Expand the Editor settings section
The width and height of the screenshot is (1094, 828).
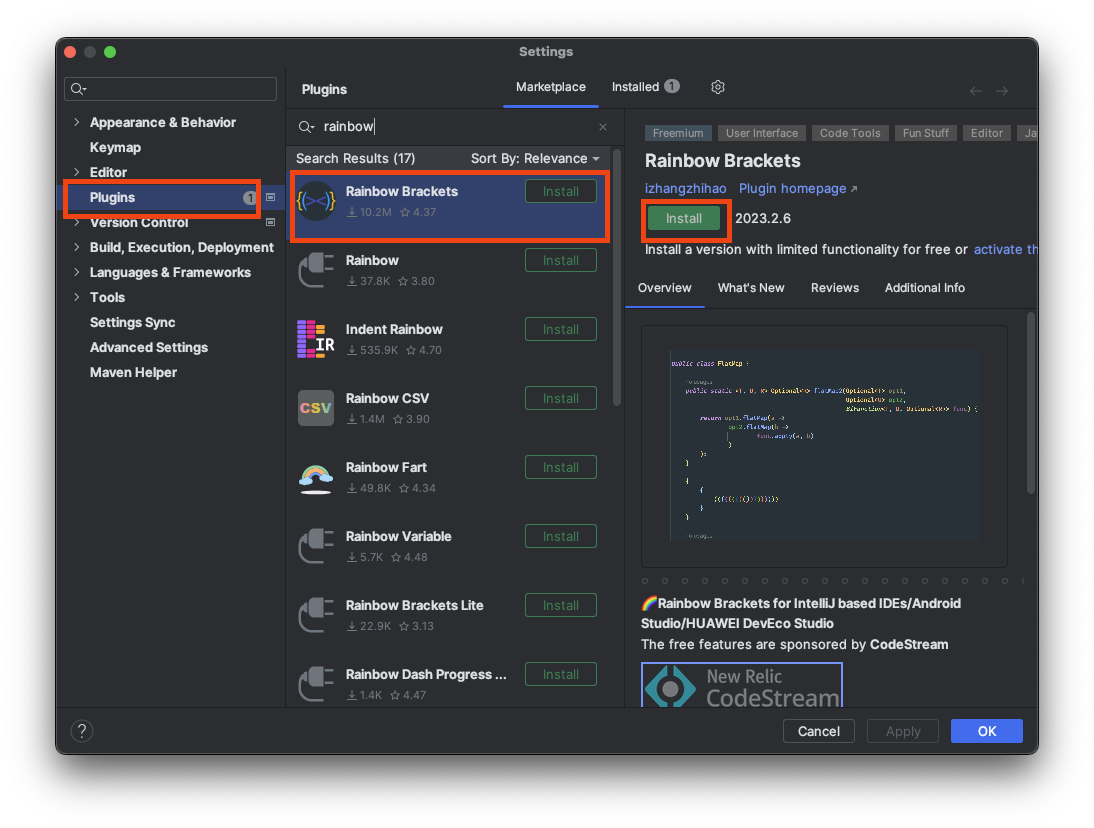(x=77, y=172)
